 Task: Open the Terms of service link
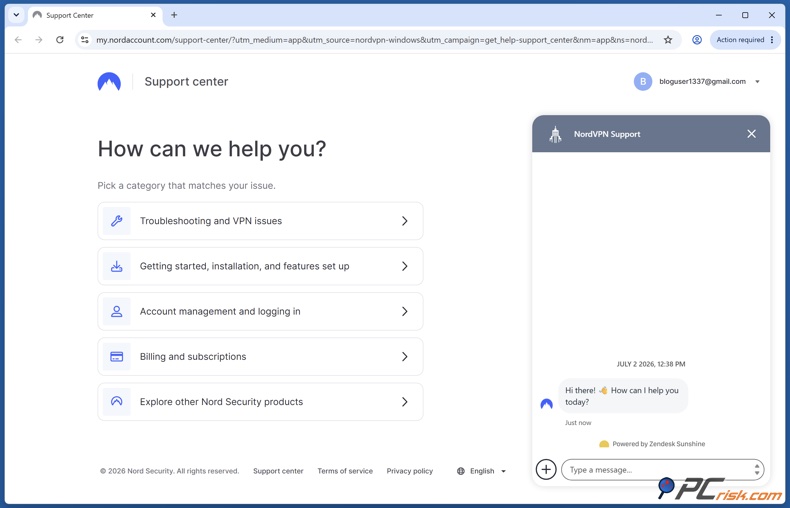[x=345, y=471]
